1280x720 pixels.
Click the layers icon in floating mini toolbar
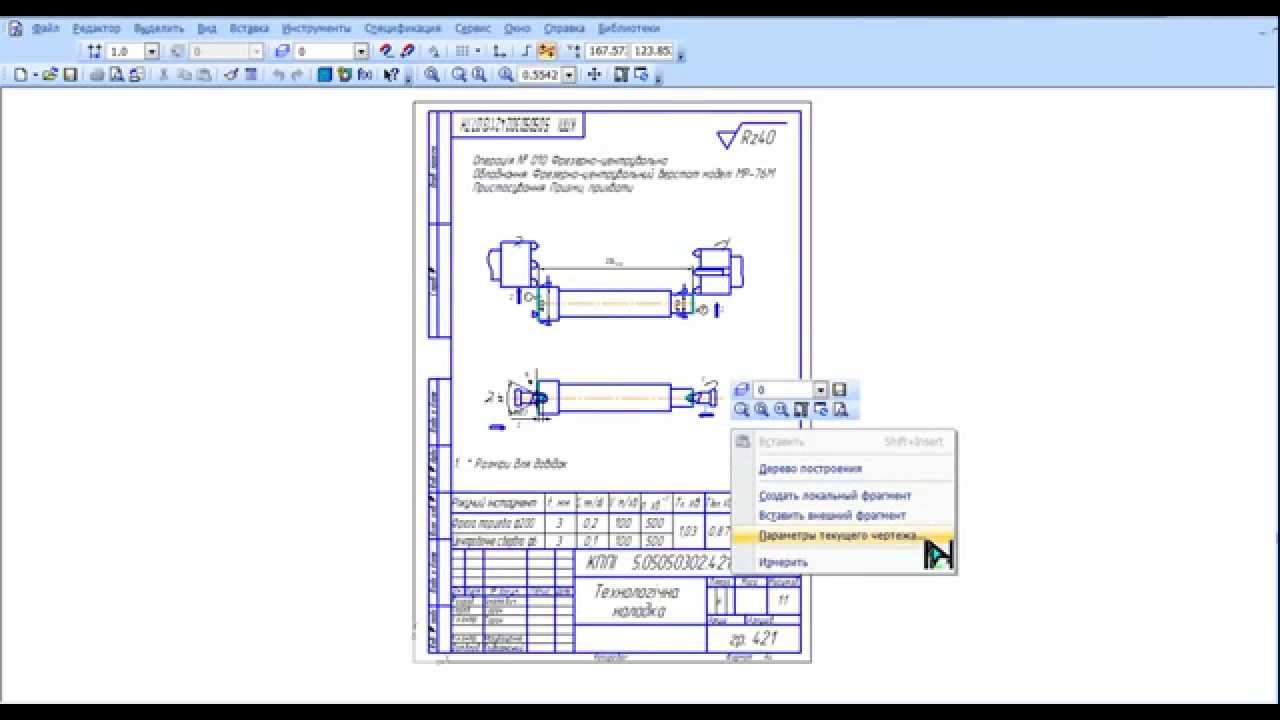pyautogui.click(x=741, y=390)
